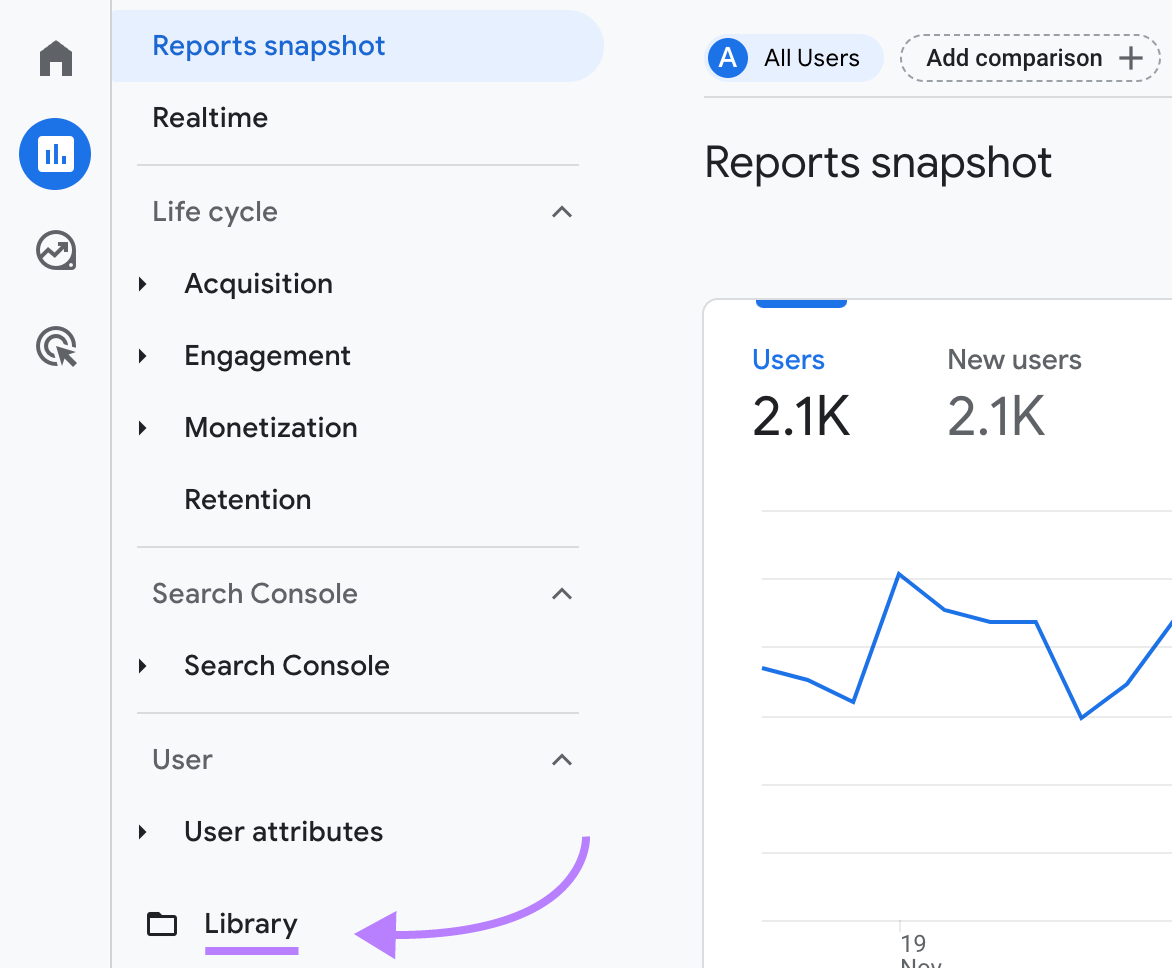This screenshot has width=1172, height=968.
Task: Click the Home icon in the left rail
Action: click(x=54, y=59)
